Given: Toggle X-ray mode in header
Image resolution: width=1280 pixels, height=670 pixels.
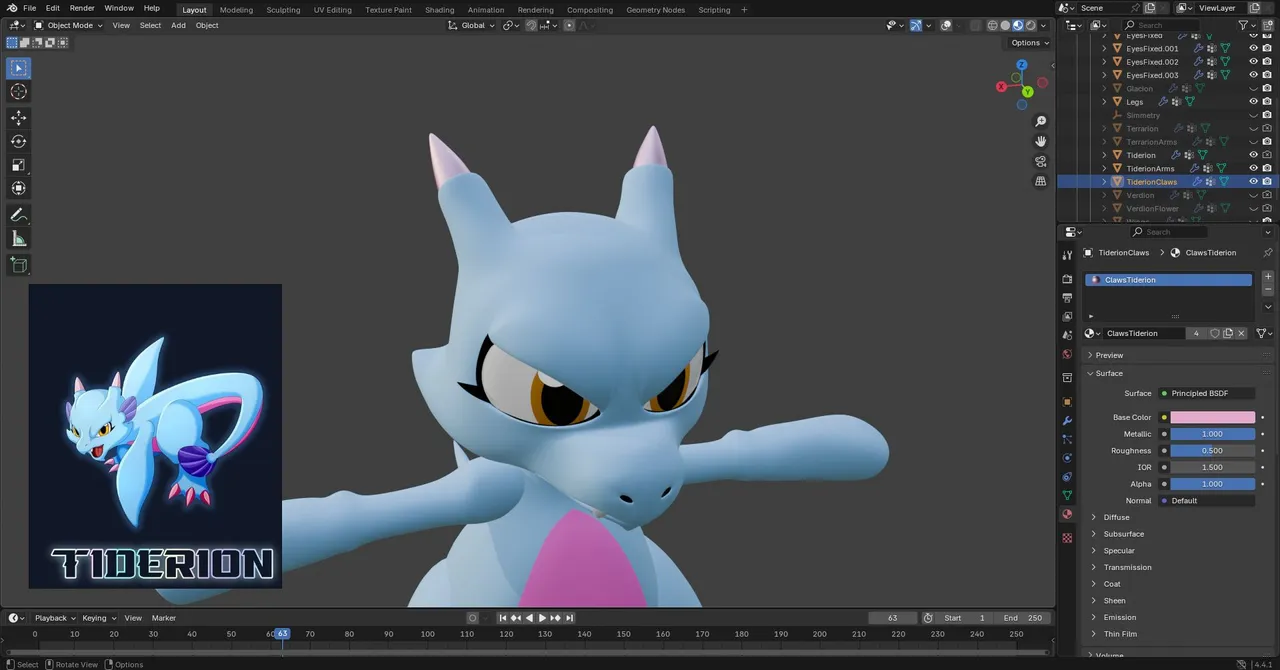Looking at the screenshot, I should point(975,25).
